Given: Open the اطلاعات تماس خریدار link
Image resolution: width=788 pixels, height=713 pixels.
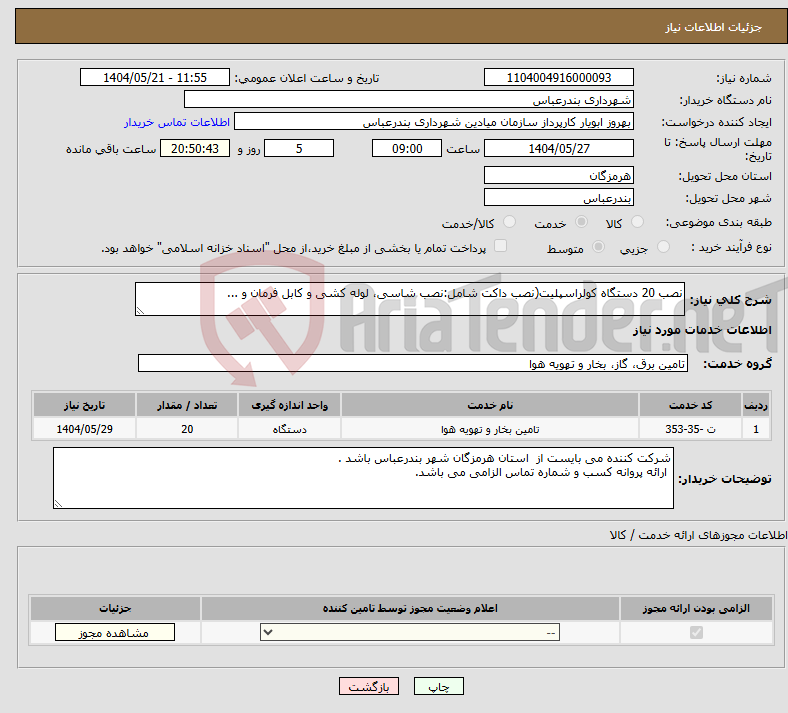Looking at the screenshot, I should [177, 122].
